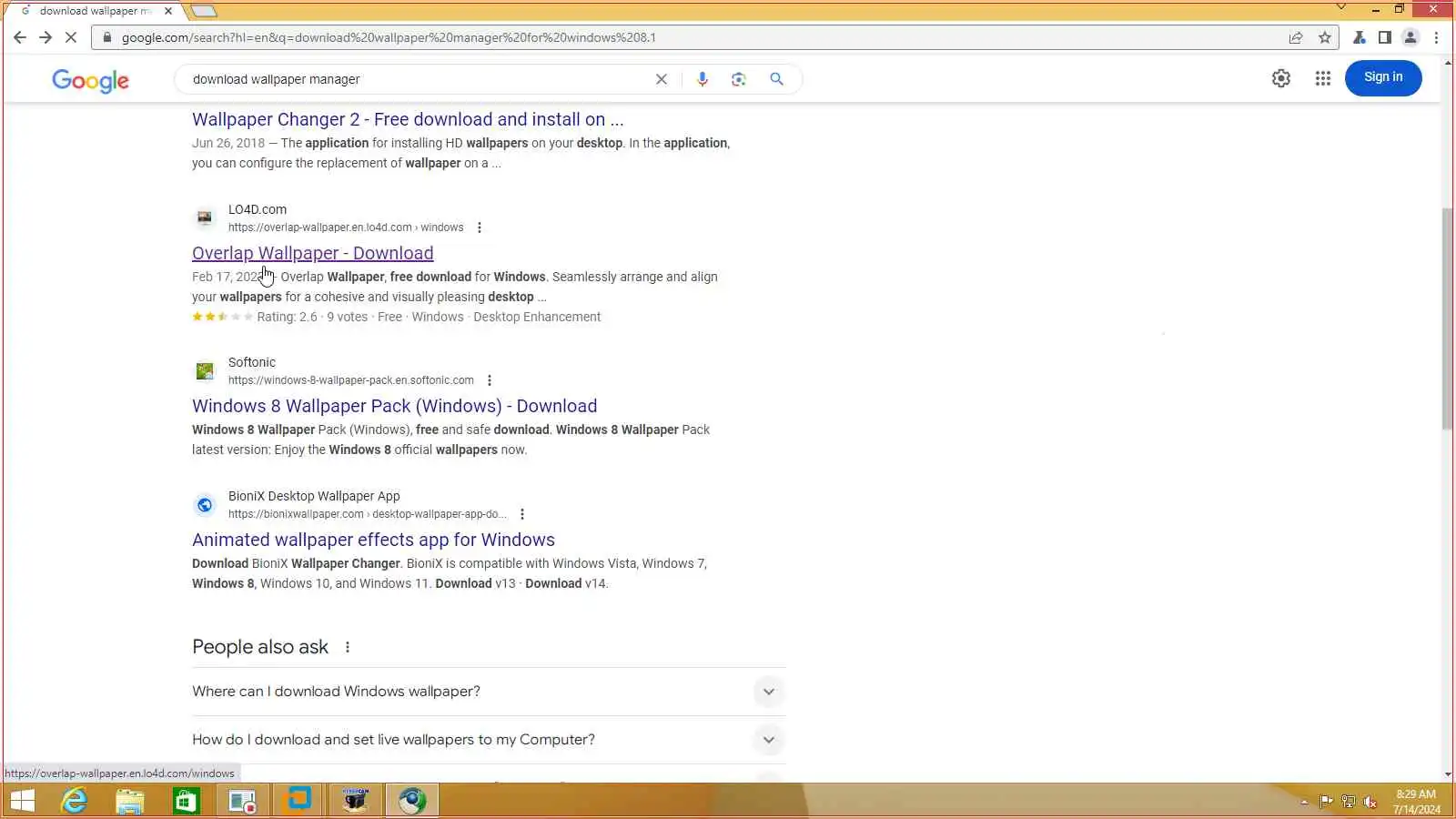This screenshot has height=819, width=1456.
Task: Show hidden system tray icons
Action: [1304, 802]
